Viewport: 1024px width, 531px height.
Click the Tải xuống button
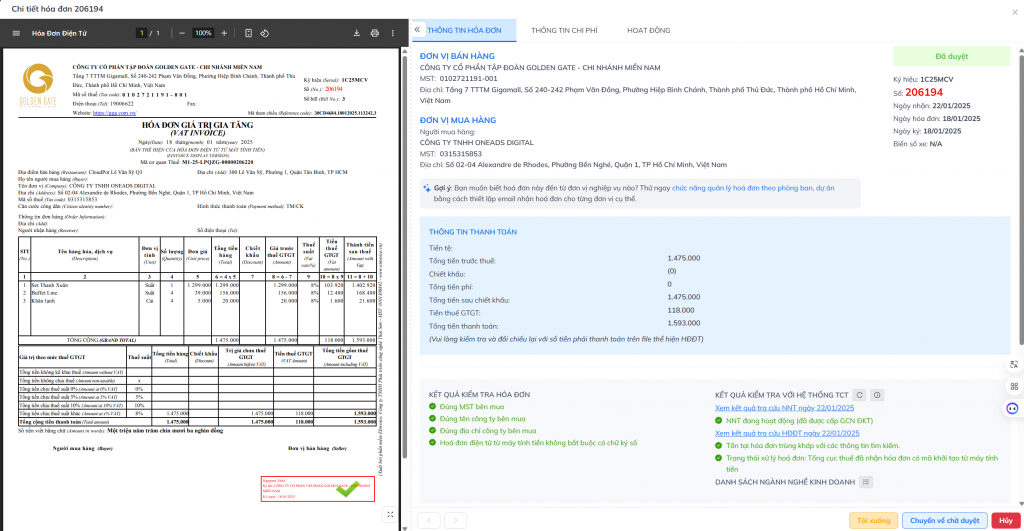(x=873, y=521)
